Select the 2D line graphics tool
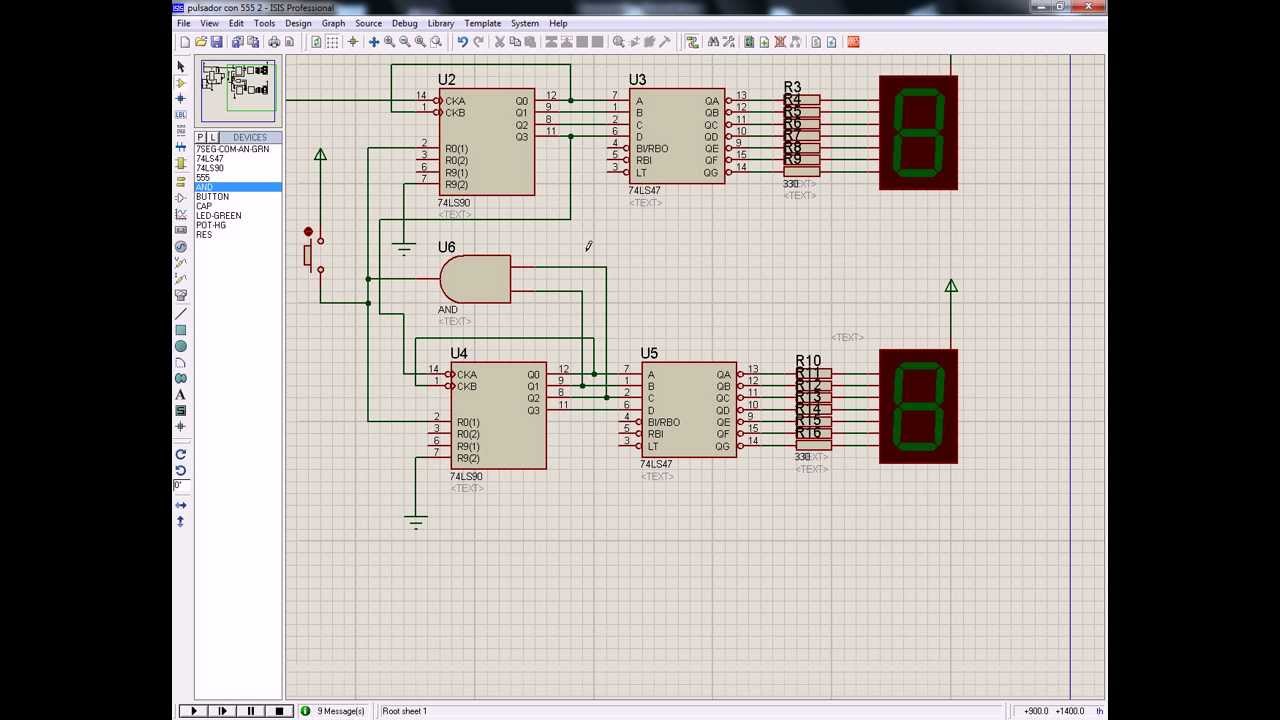This screenshot has width=1280, height=720. pos(181,314)
